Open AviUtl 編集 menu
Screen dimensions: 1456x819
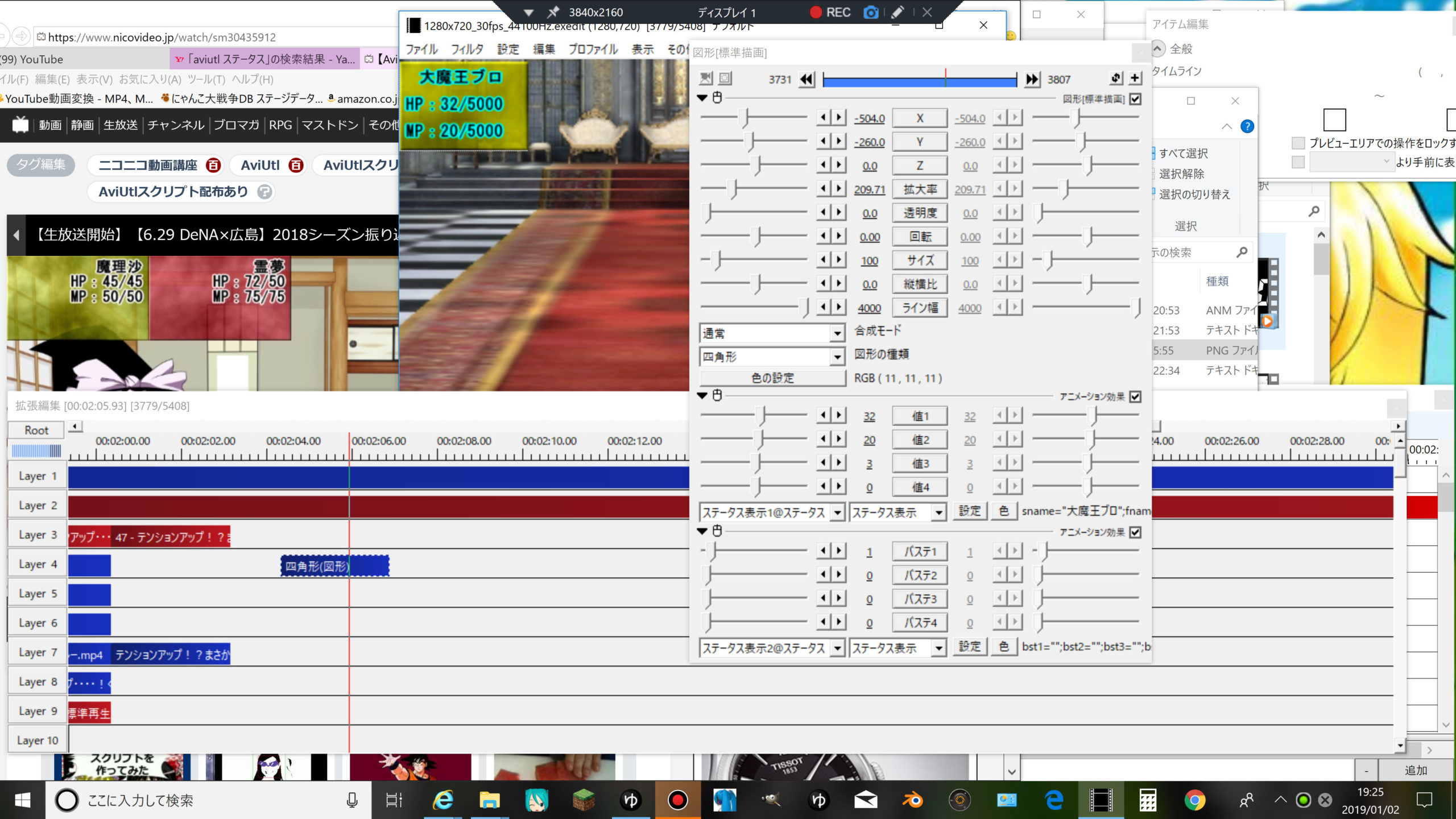544,49
